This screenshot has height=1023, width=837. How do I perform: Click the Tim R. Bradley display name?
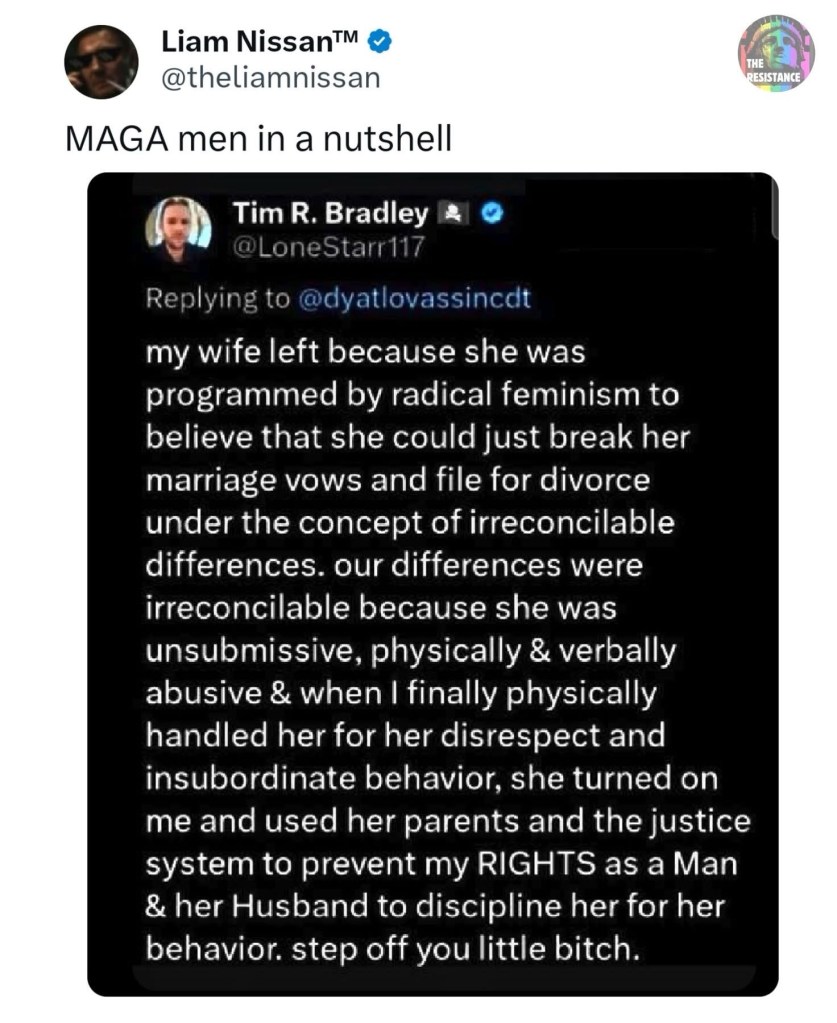[330, 213]
